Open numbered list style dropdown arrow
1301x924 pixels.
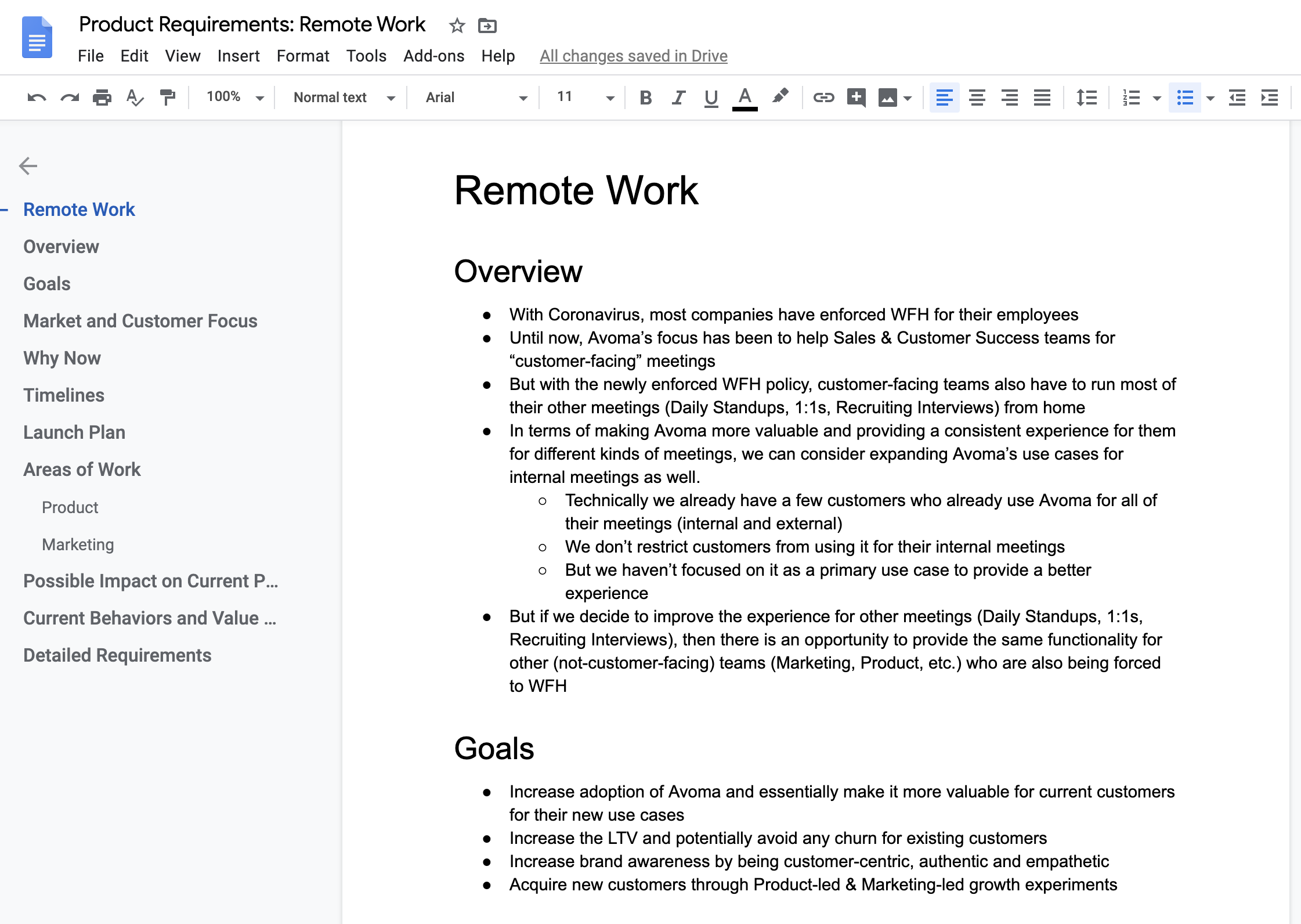(1157, 98)
